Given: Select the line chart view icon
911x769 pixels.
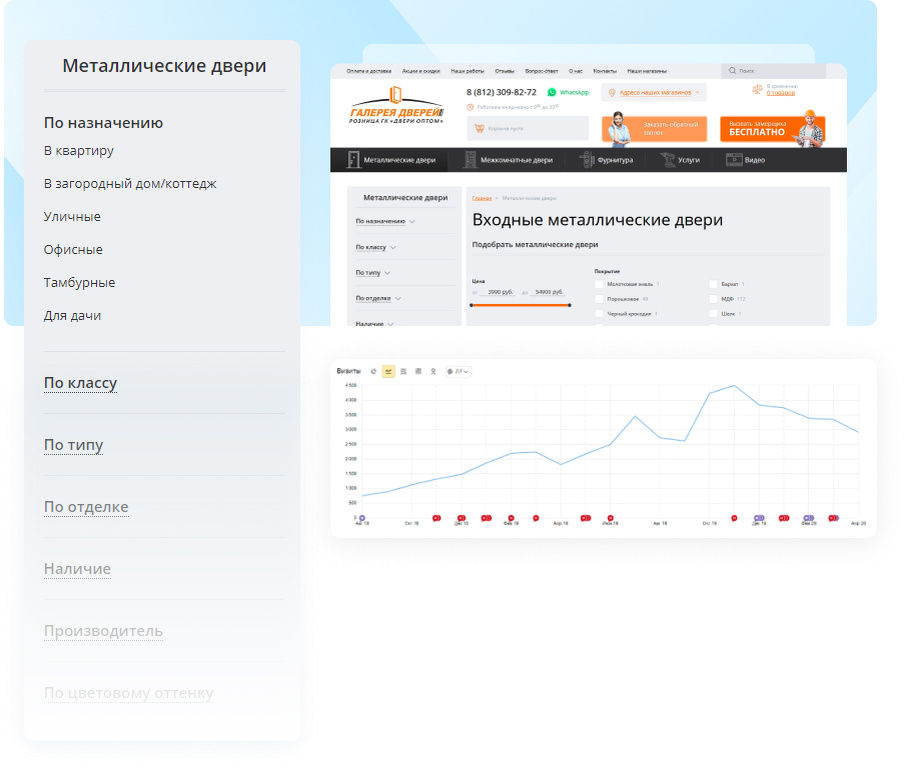Looking at the screenshot, I should 388,371.
